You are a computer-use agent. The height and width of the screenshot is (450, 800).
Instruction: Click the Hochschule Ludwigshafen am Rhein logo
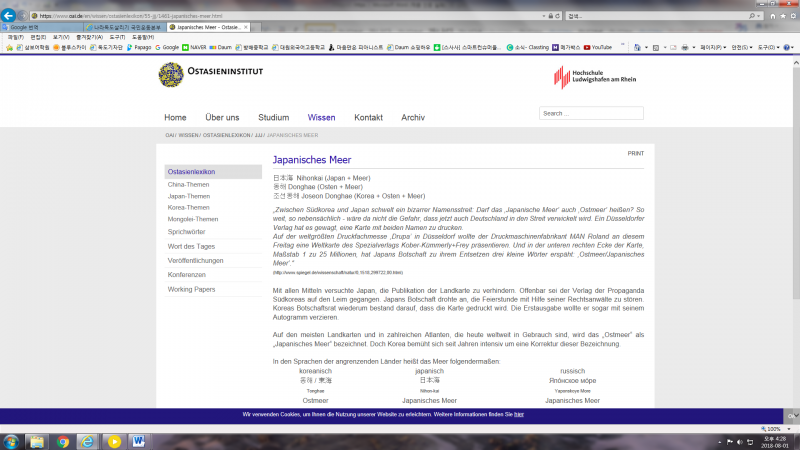[594, 78]
